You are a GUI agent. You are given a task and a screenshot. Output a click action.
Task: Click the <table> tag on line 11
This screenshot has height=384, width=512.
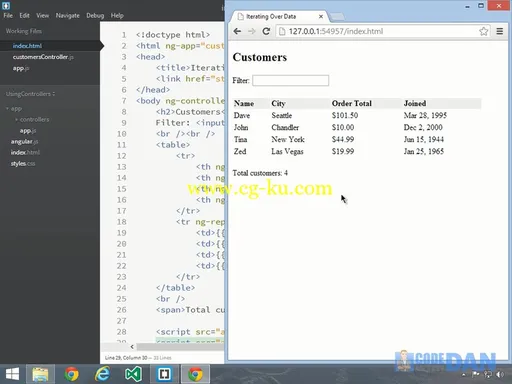click(x=173, y=145)
